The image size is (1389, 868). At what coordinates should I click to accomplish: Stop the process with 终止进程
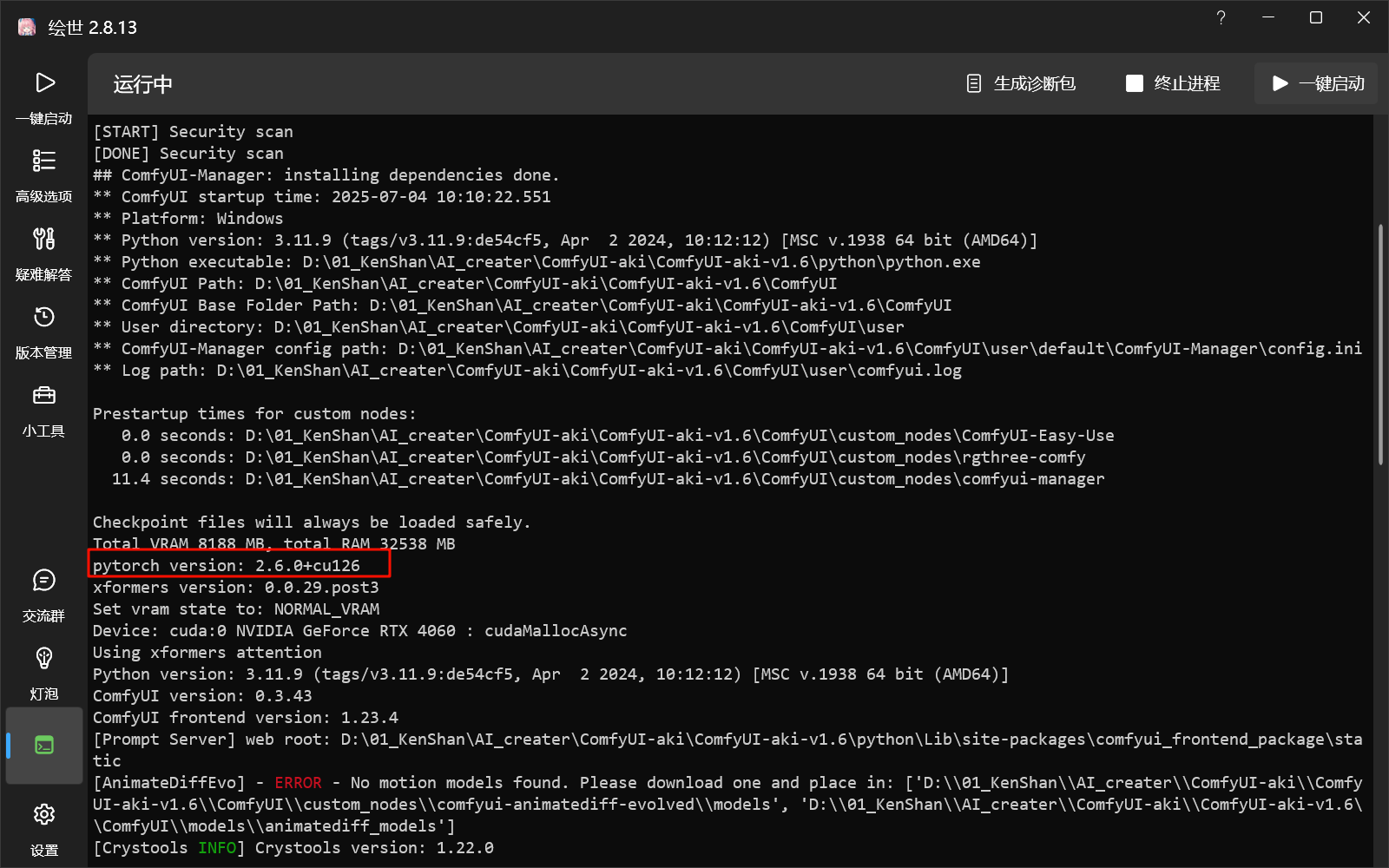pos(1173,83)
